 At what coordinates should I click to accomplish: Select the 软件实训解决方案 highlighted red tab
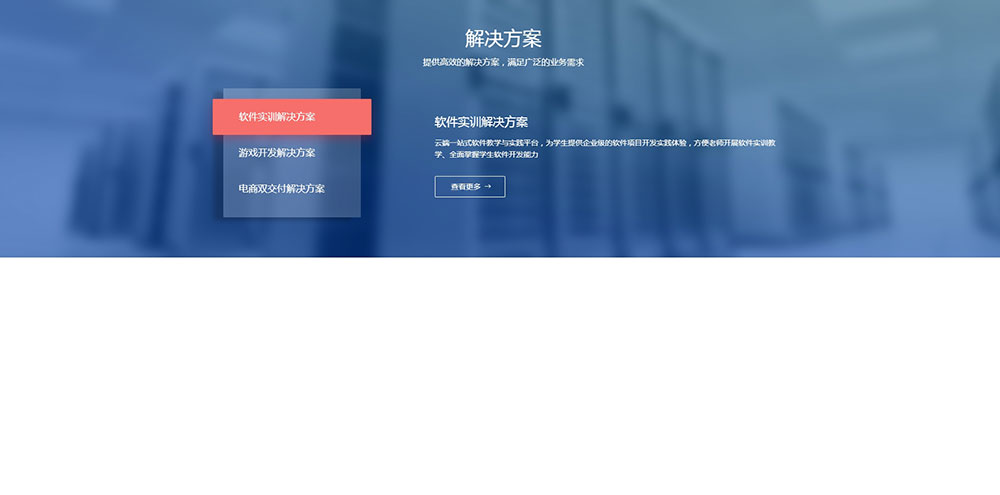[291, 117]
